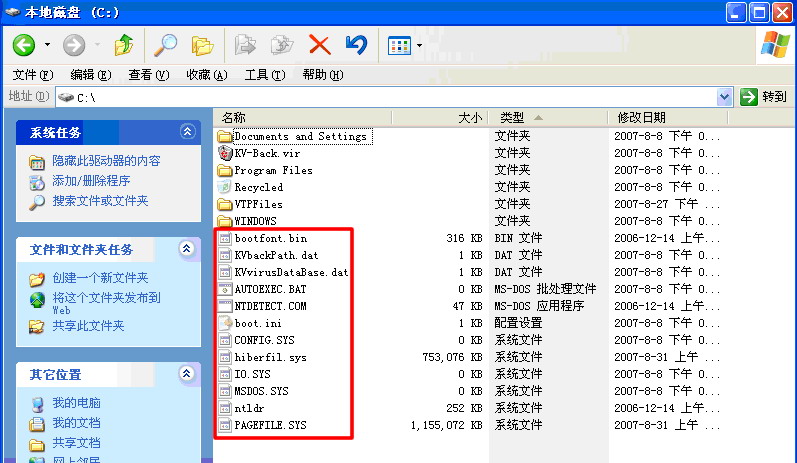Select the WINDOWS folder icon

tap(225, 222)
